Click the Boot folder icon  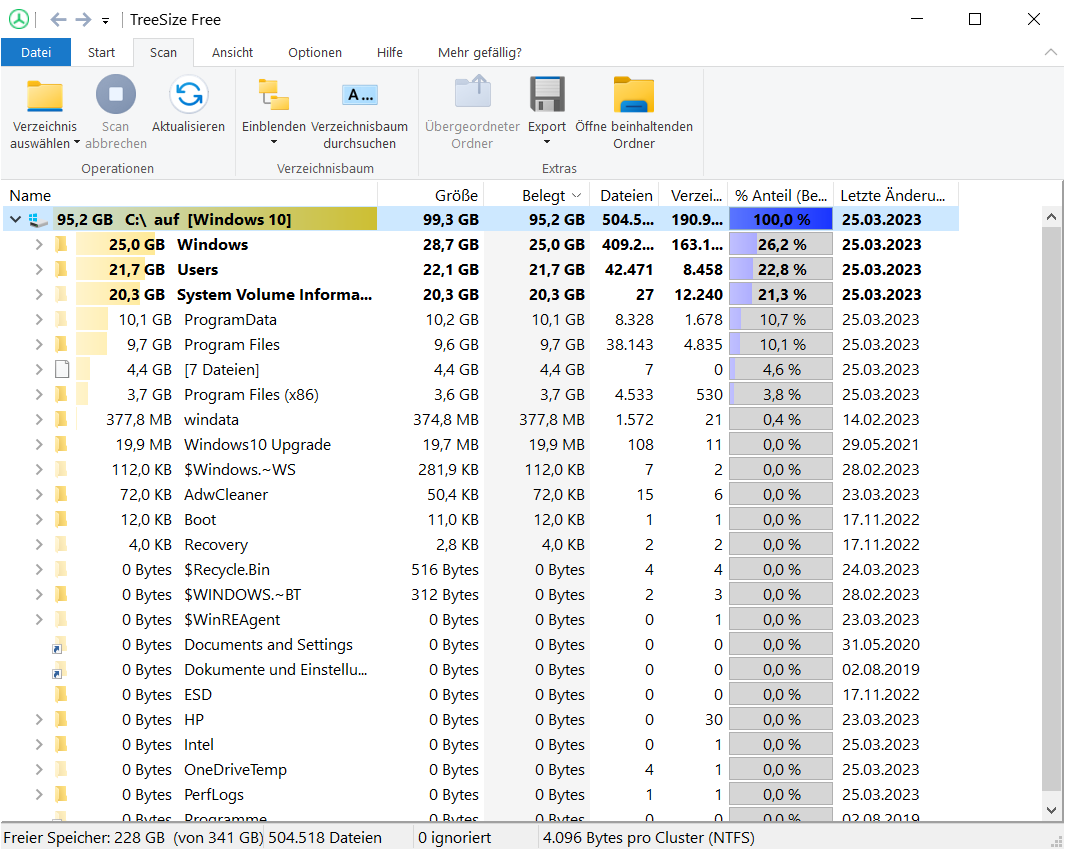pos(61,520)
